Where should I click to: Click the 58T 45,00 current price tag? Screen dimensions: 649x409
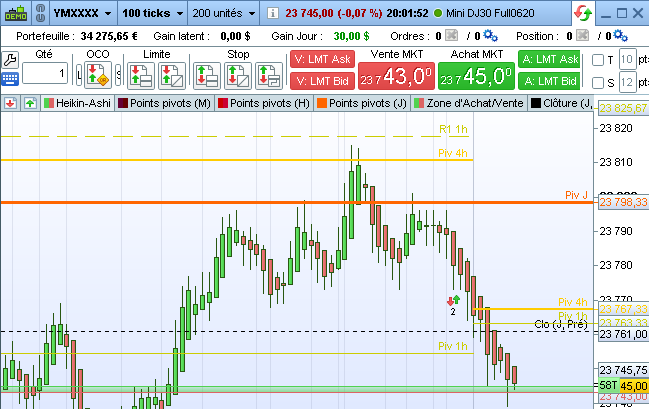click(623, 386)
